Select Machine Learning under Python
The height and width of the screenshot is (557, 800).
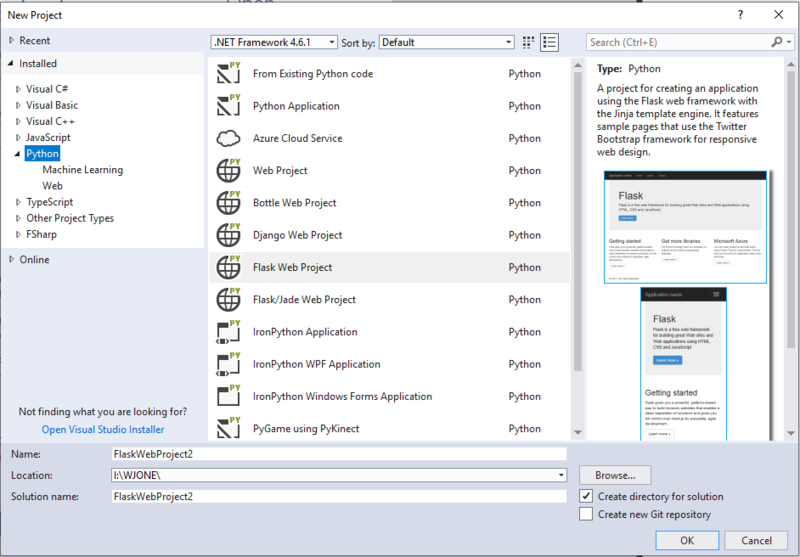[x=83, y=170]
